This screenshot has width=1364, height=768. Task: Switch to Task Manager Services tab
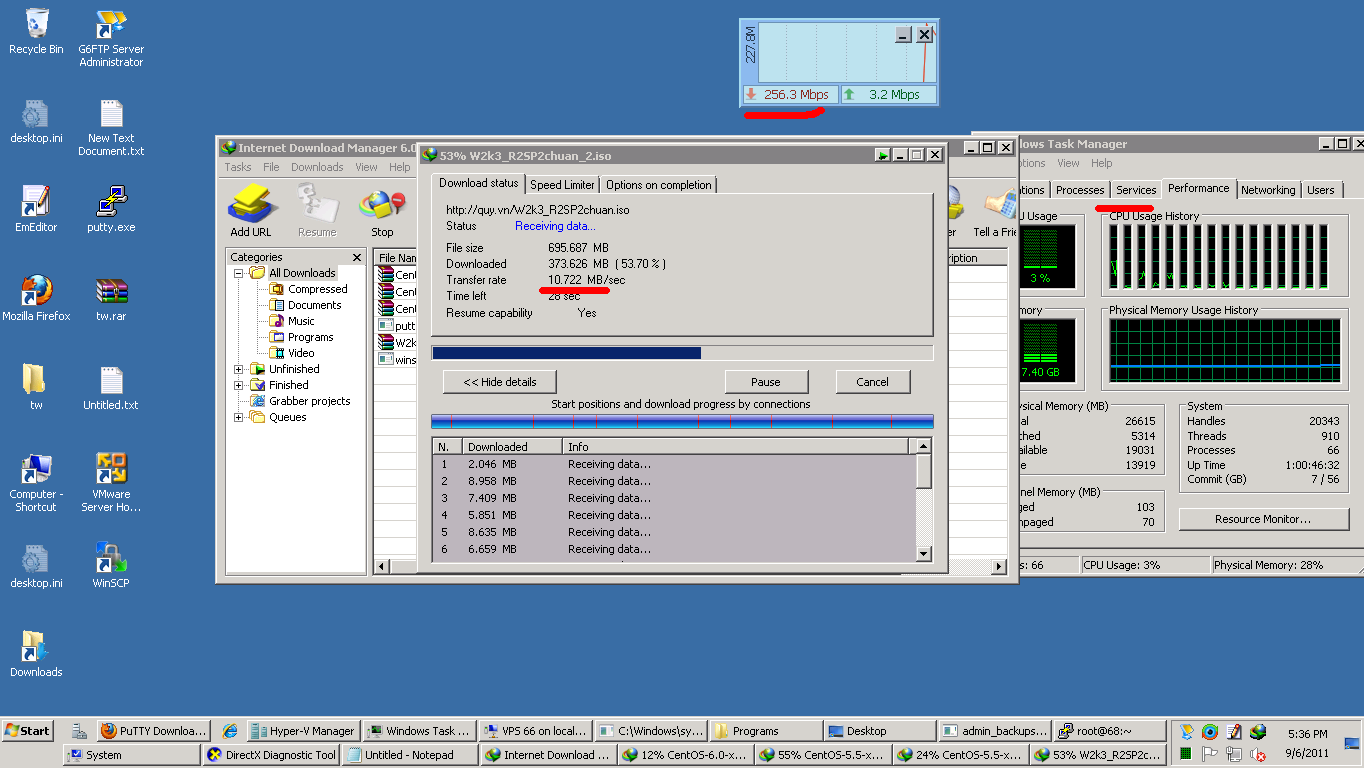1136,190
